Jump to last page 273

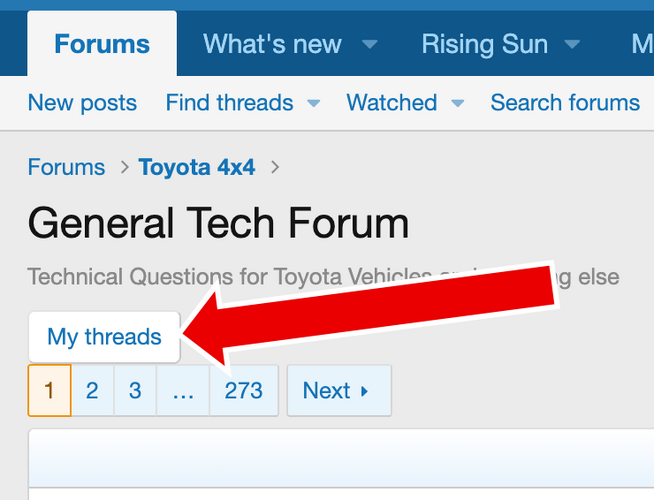point(243,390)
